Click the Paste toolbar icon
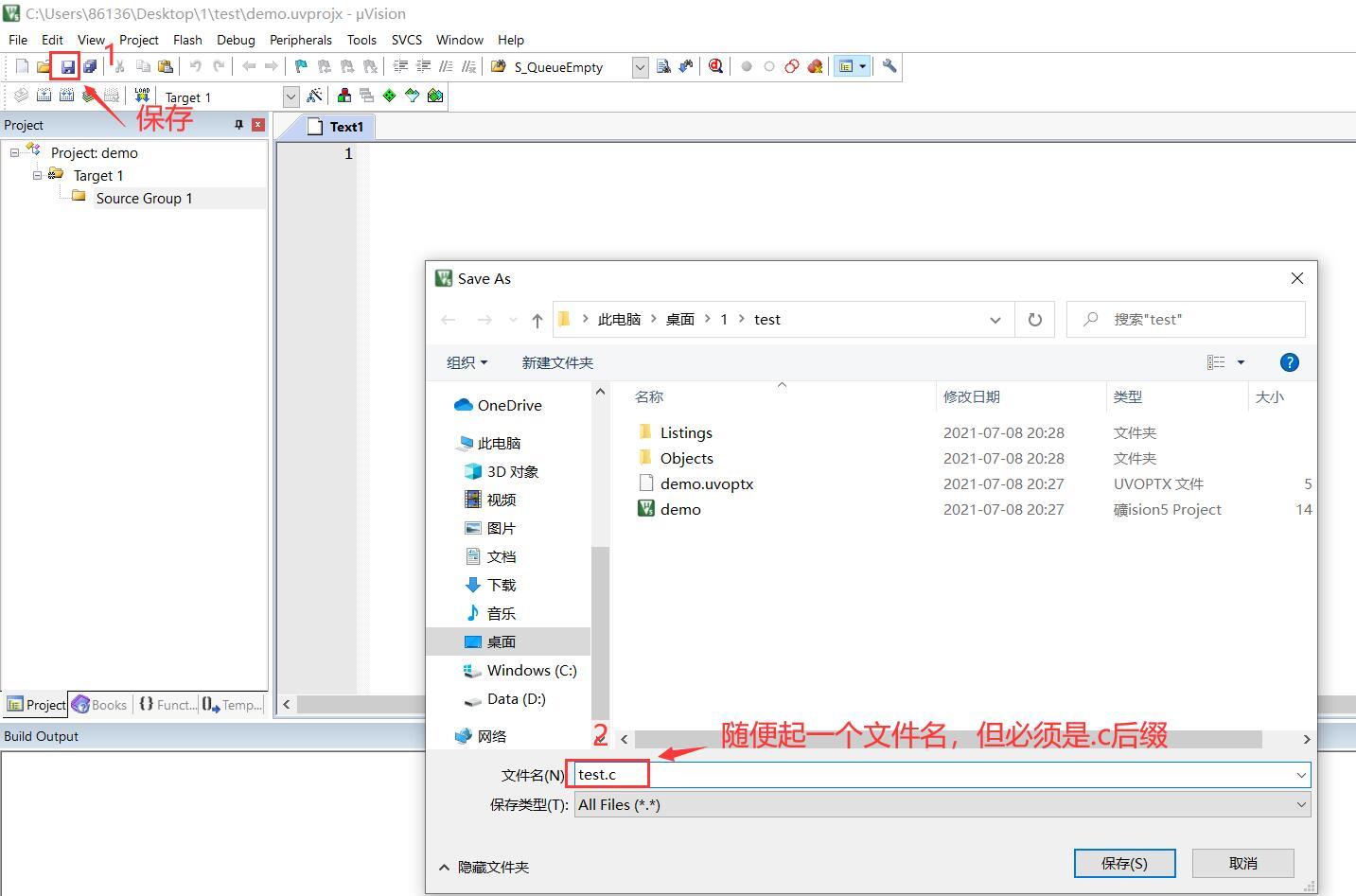 [166, 66]
